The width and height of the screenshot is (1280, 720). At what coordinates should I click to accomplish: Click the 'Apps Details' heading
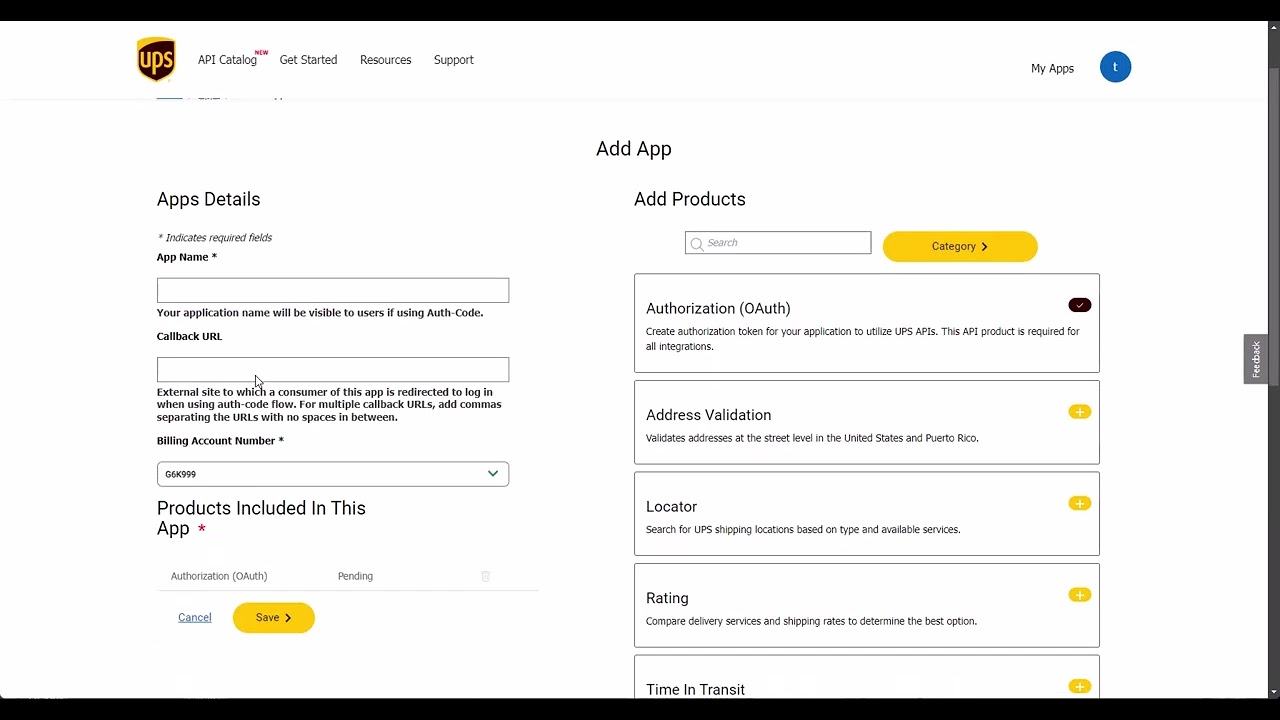208,199
